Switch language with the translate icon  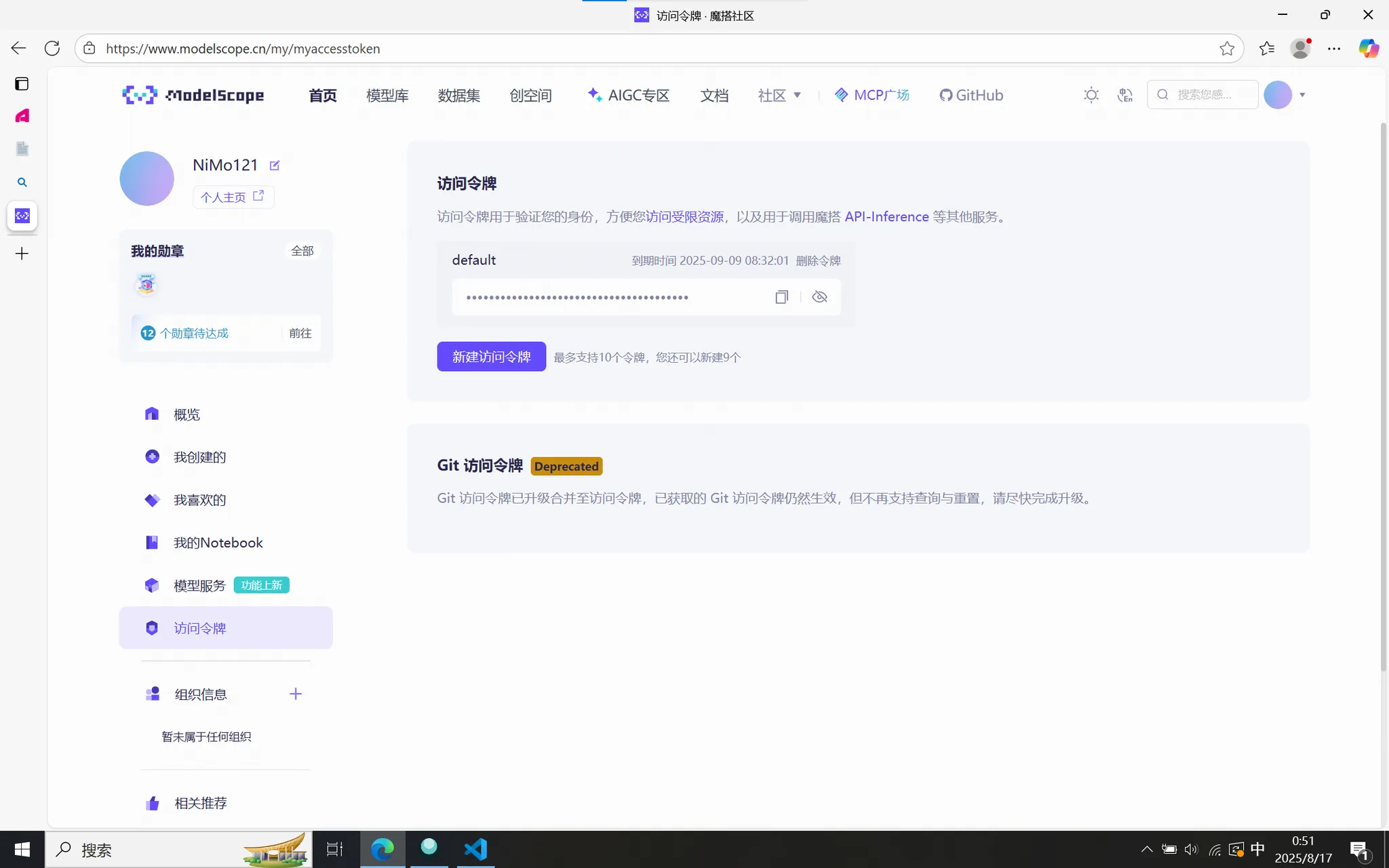[x=1125, y=95]
